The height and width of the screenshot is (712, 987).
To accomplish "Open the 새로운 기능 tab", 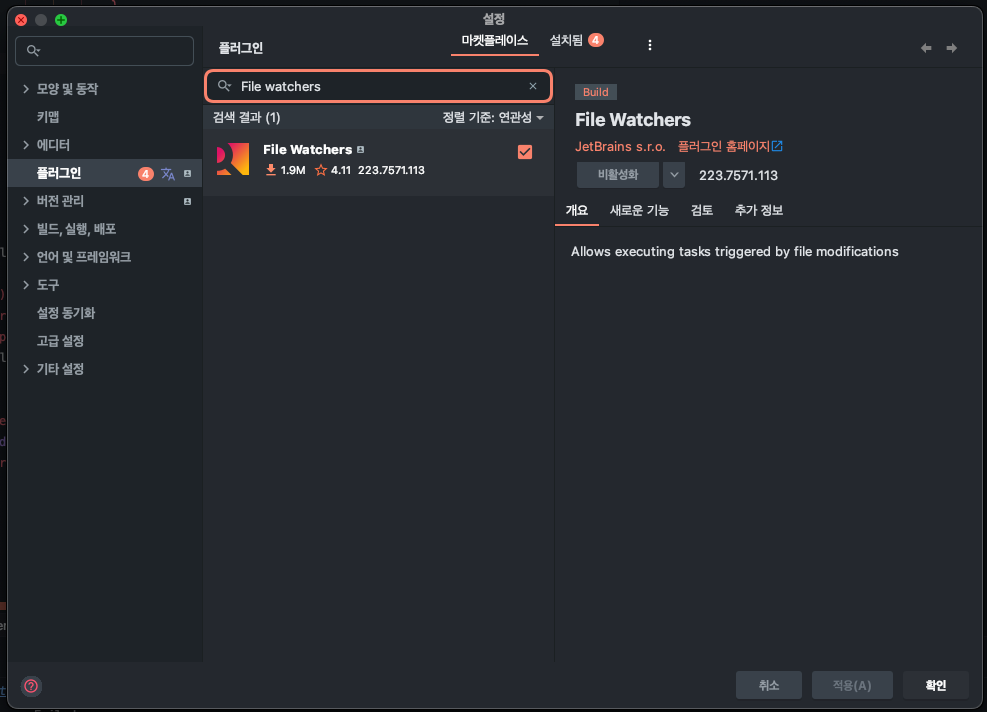I will [639, 210].
